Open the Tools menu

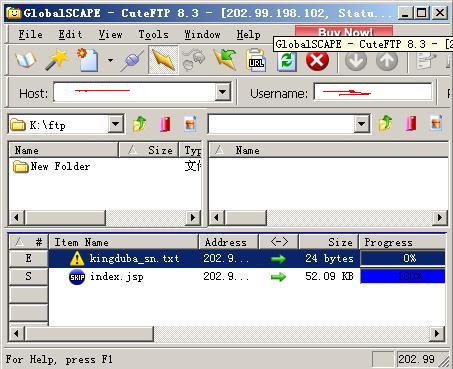tap(153, 34)
